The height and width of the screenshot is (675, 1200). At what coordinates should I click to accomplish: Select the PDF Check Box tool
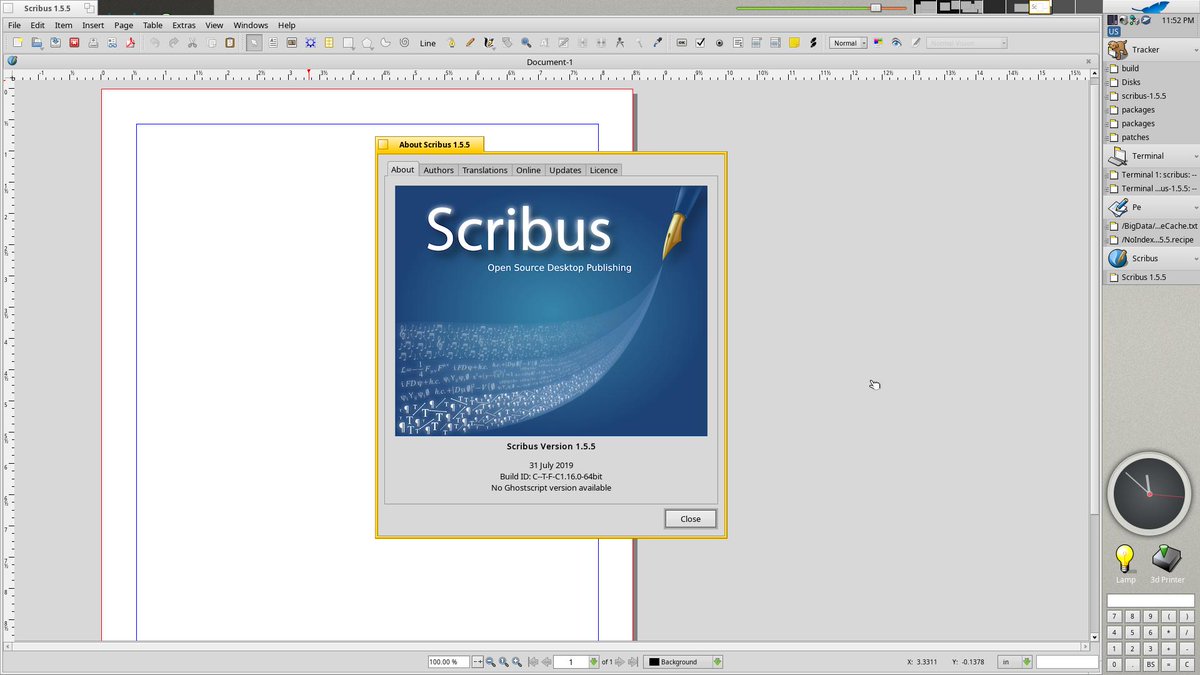point(700,43)
